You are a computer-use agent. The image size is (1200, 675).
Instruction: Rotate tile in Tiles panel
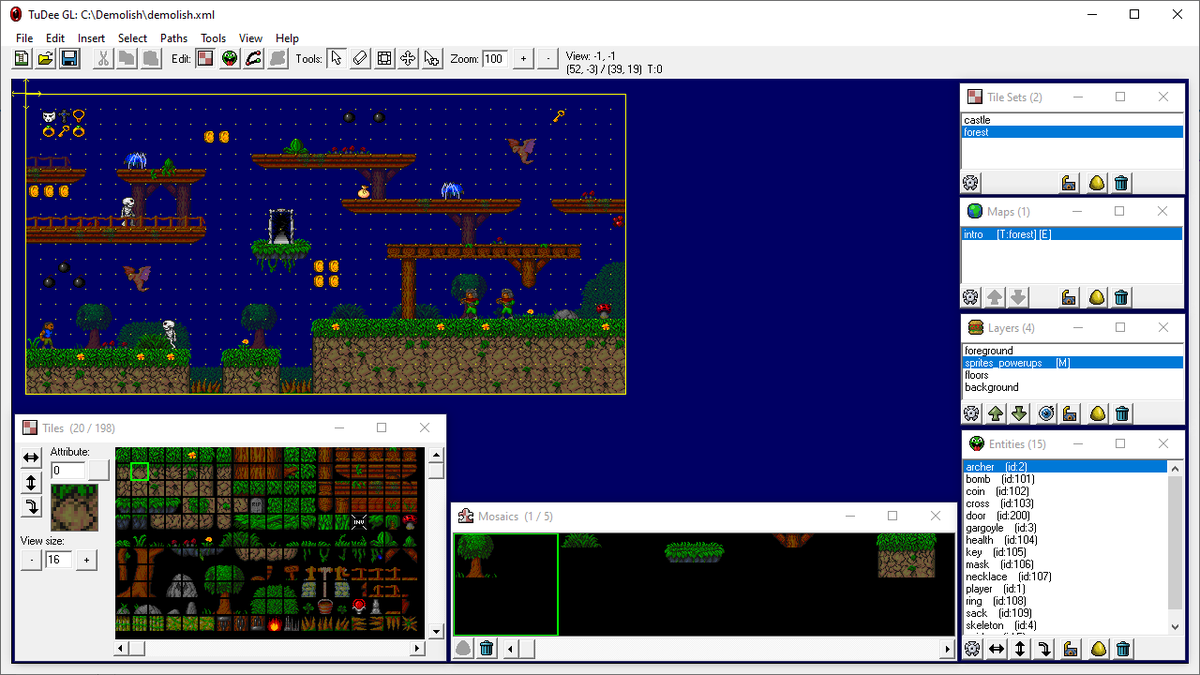tap(31, 506)
